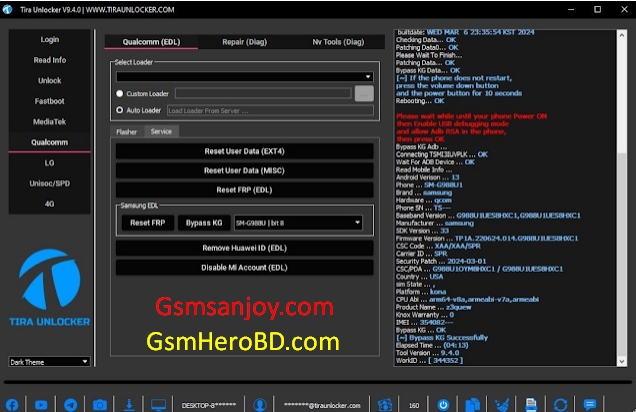The image size is (636, 412).
Task: Click the blue power icon
Action: 443,405
